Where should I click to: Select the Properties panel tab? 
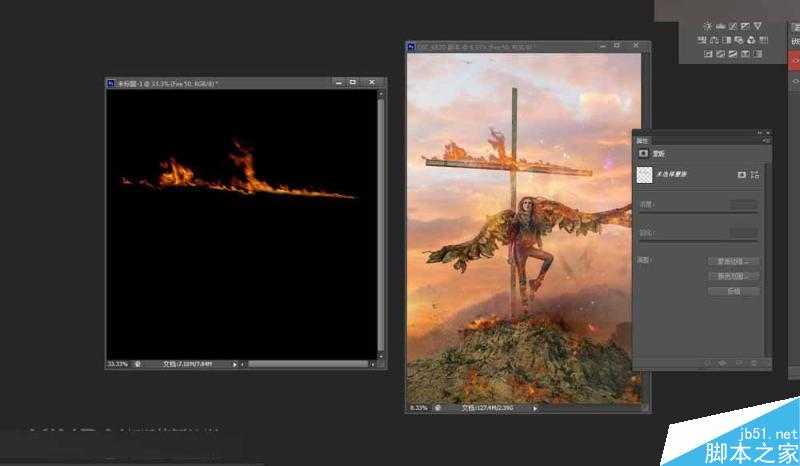click(642, 141)
